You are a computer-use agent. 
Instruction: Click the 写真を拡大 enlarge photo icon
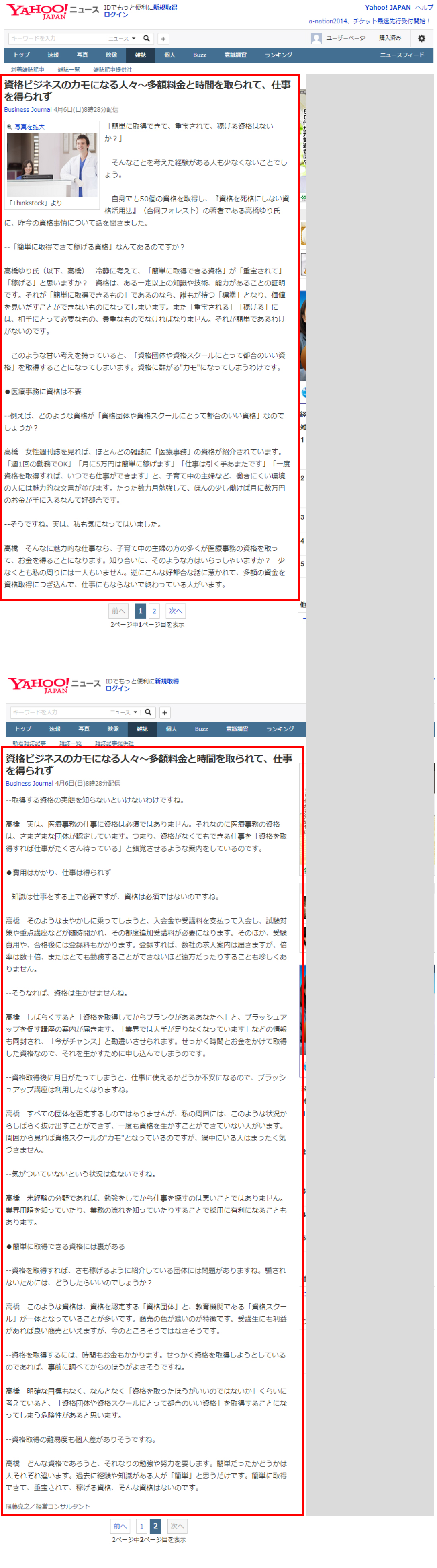10,127
